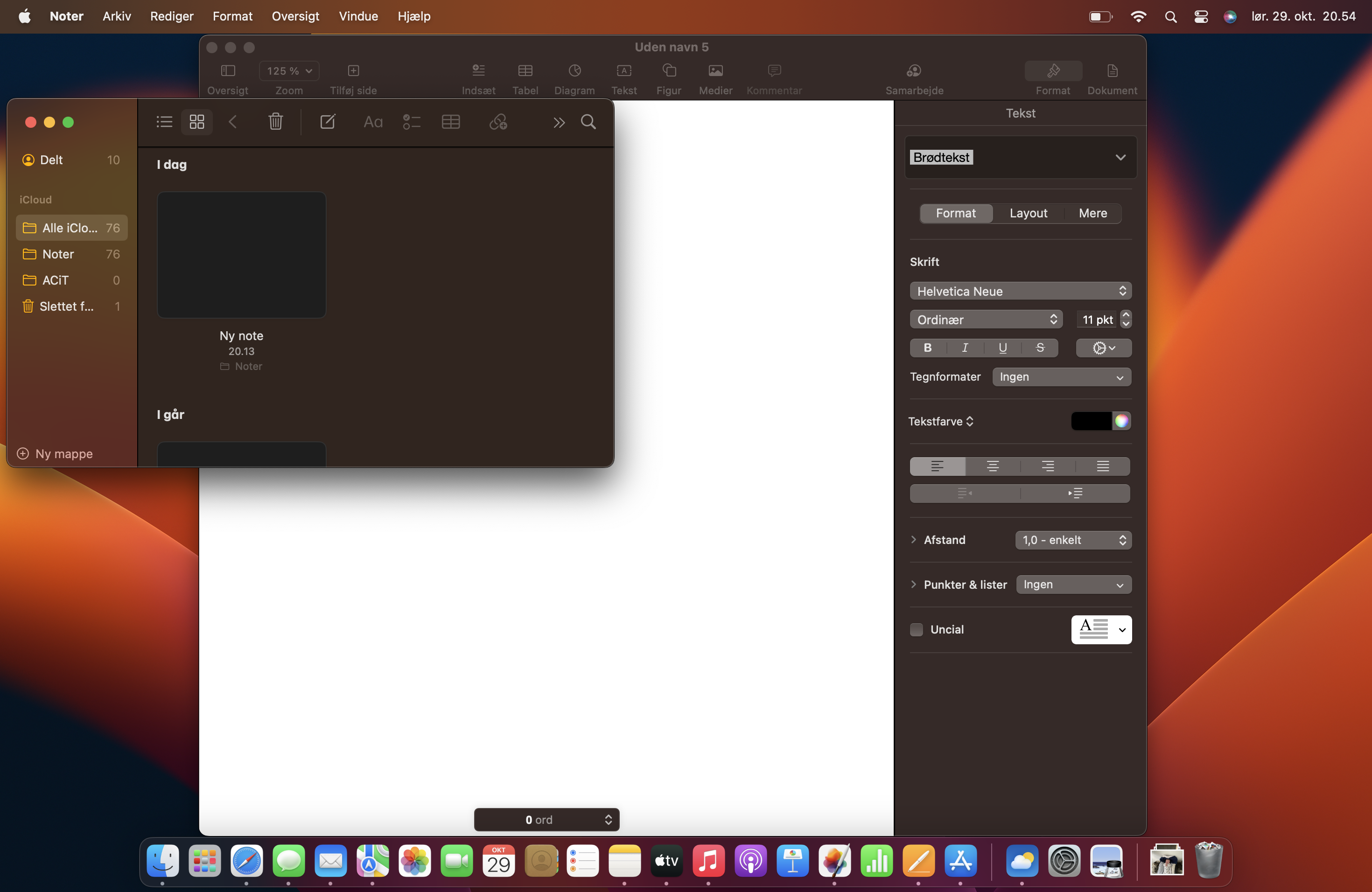The width and height of the screenshot is (1372, 892).
Task: Switch to the Layout tab
Action: tap(1028, 213)
